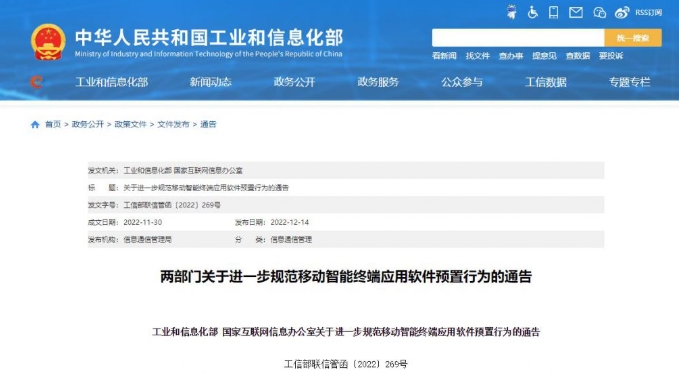Open the 专题专栏 navigation menu
679x381 pixels.
pyautogui.click(x=630, y=82)
